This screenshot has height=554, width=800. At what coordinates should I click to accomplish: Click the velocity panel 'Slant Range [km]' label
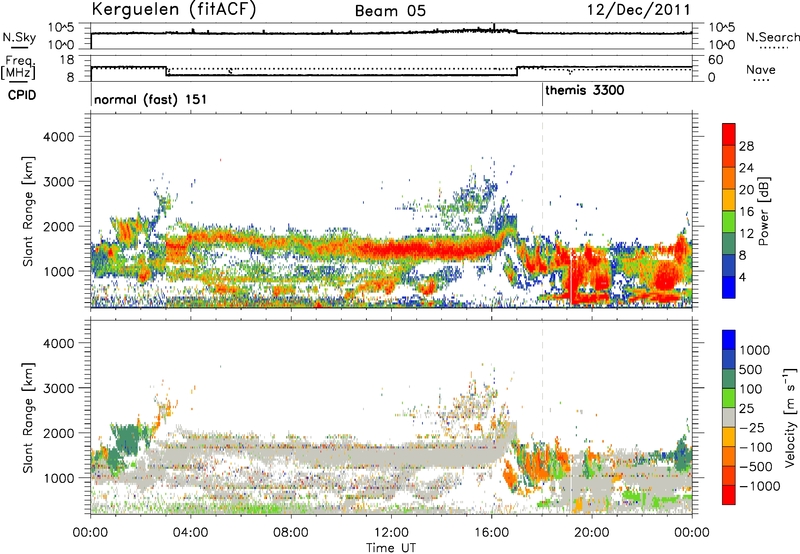coord(28,417)
